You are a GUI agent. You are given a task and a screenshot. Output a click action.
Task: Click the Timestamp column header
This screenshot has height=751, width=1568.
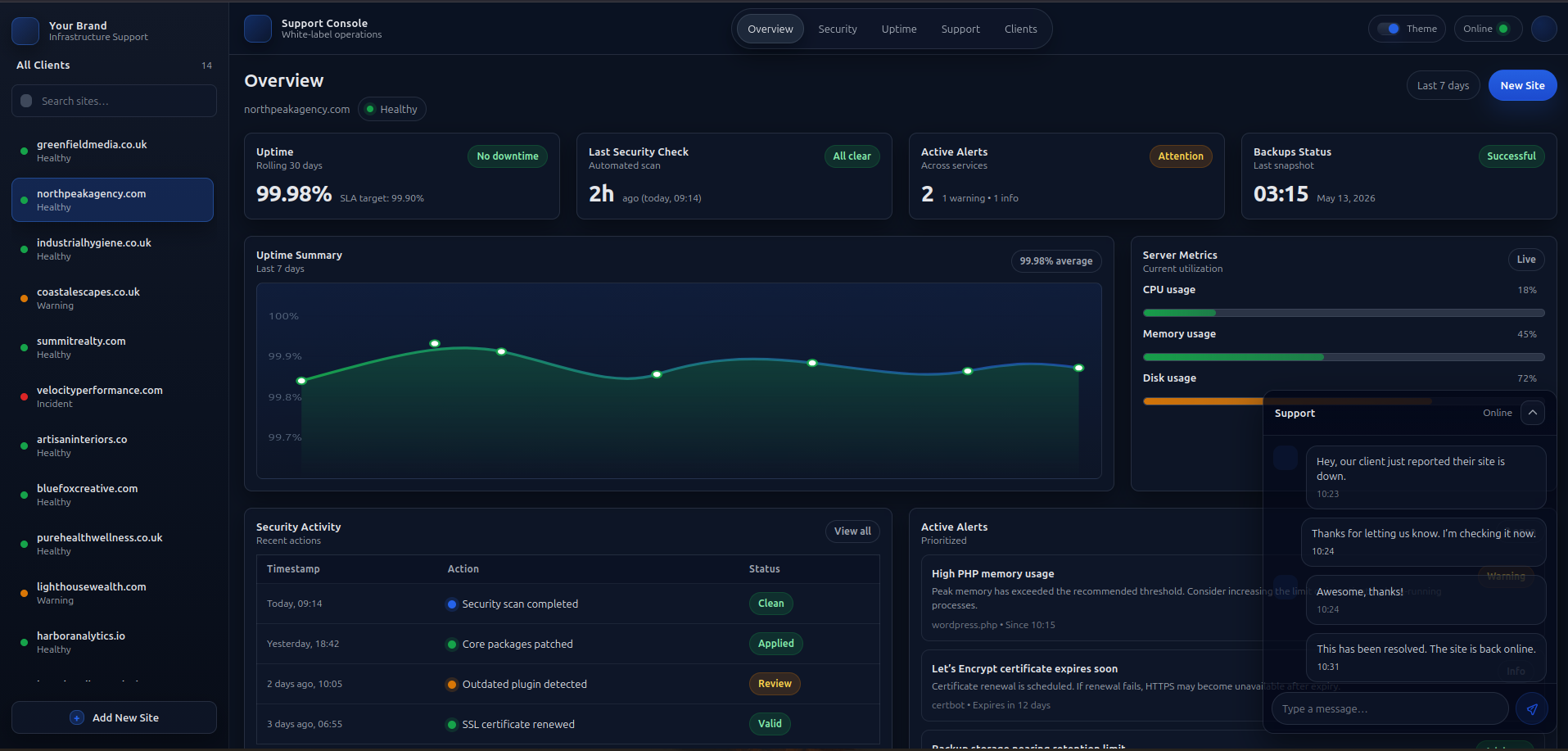click(x=293, y=569)
